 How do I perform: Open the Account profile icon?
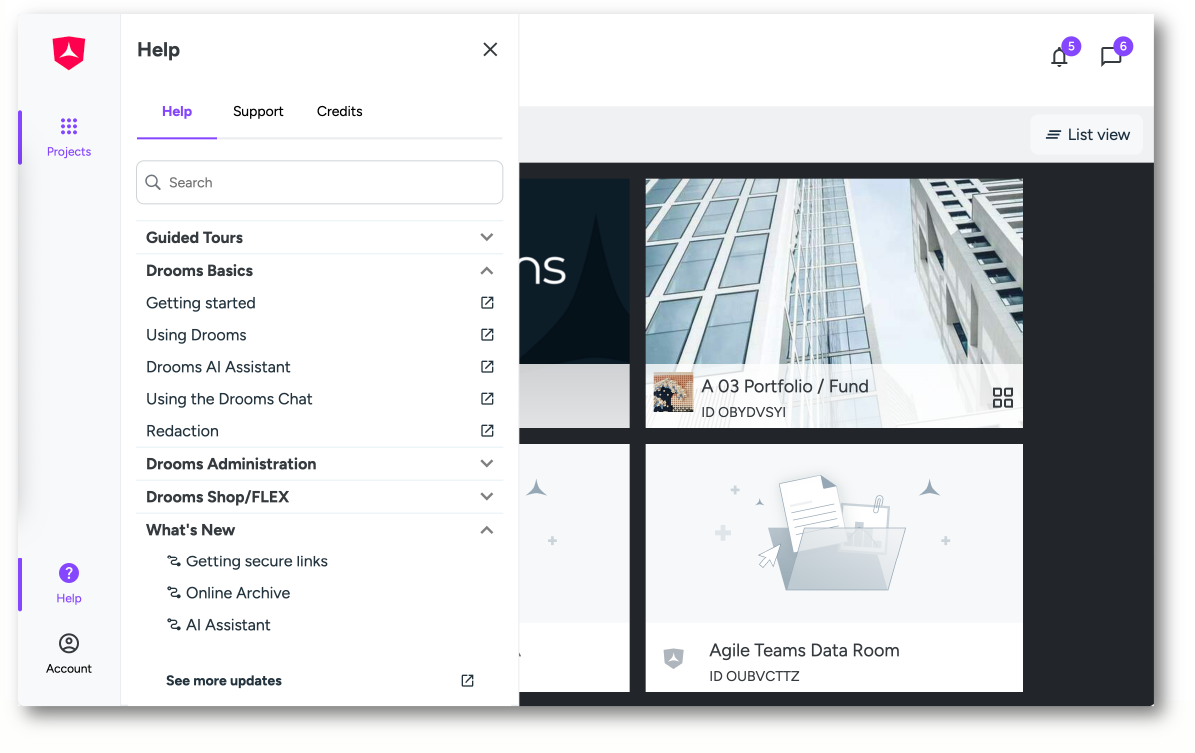[69, 643]
